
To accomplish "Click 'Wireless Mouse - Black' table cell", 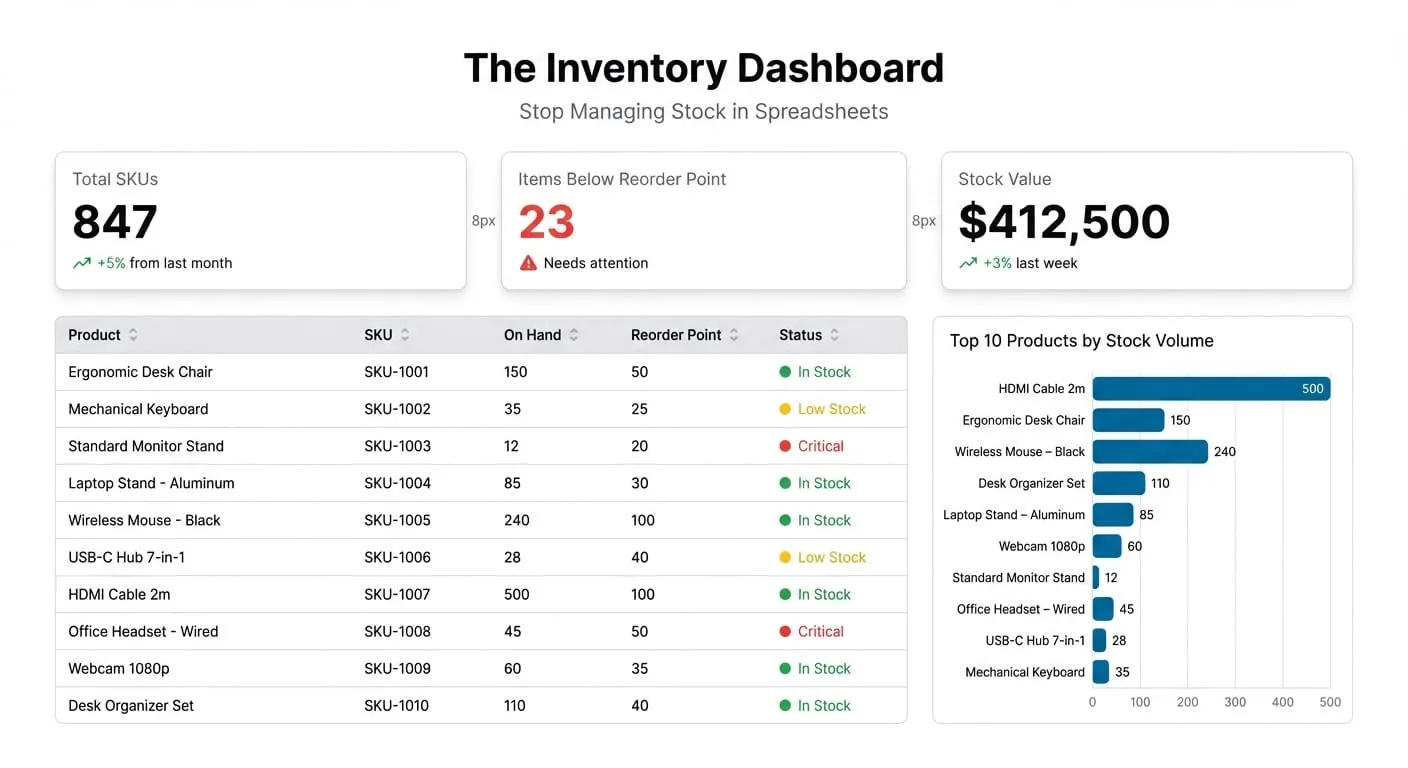I will [144, 520].
